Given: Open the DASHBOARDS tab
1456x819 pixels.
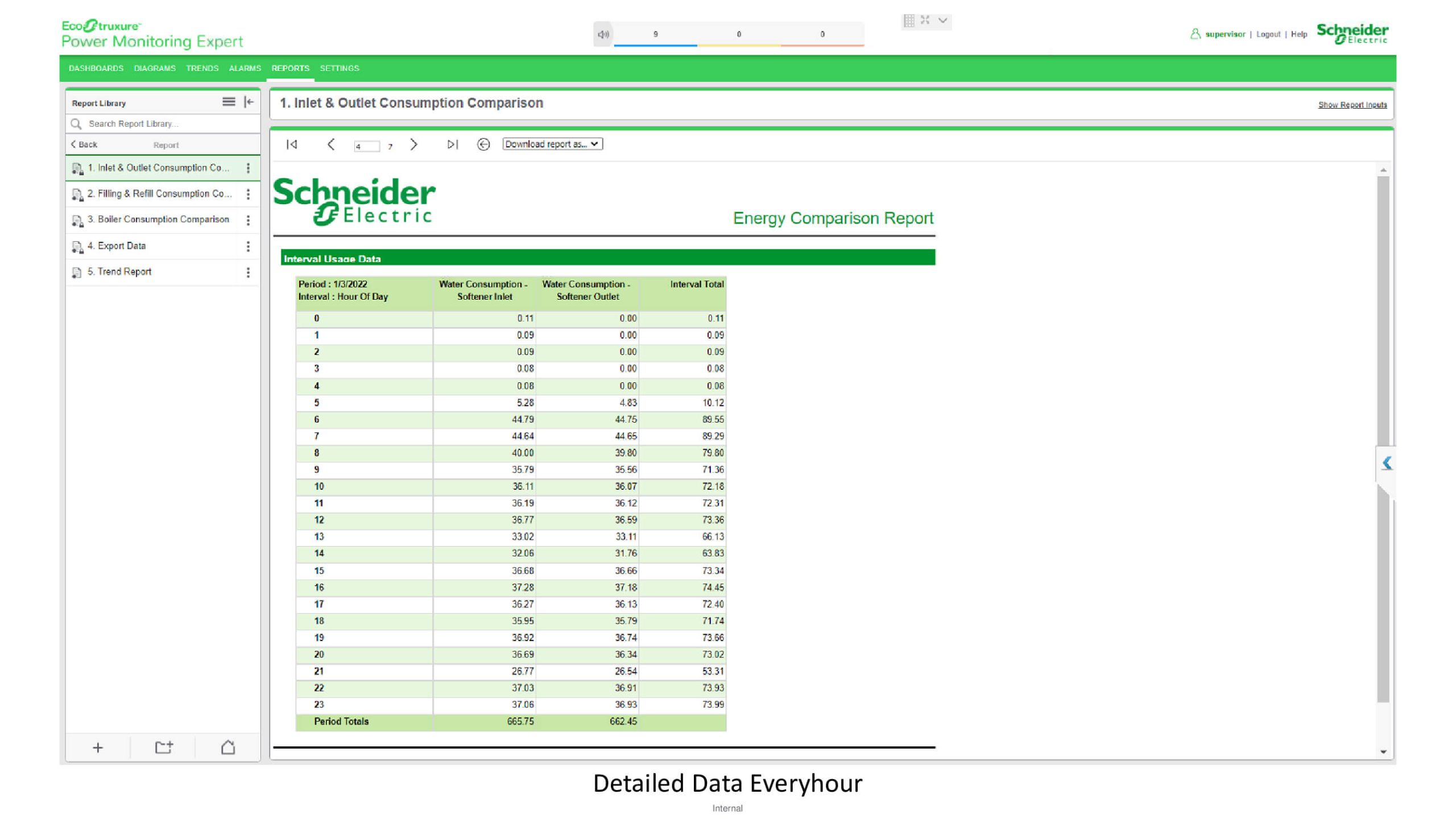Looking at the screenshot, I should (x=96, y=68).
